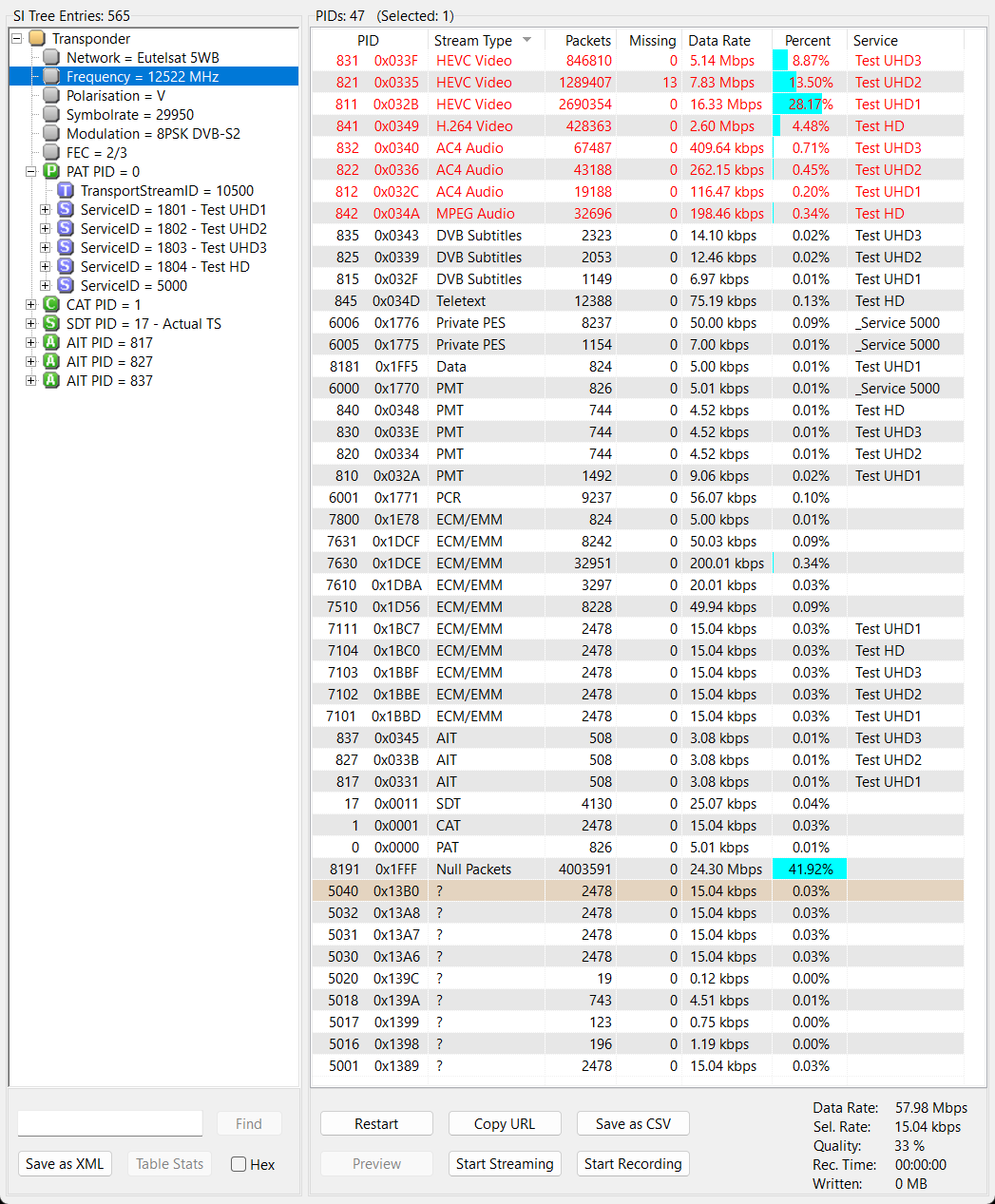Expand the AIT PID = 837 node
The height and width of the screenshot is (1204, 995).
[30, 381]
